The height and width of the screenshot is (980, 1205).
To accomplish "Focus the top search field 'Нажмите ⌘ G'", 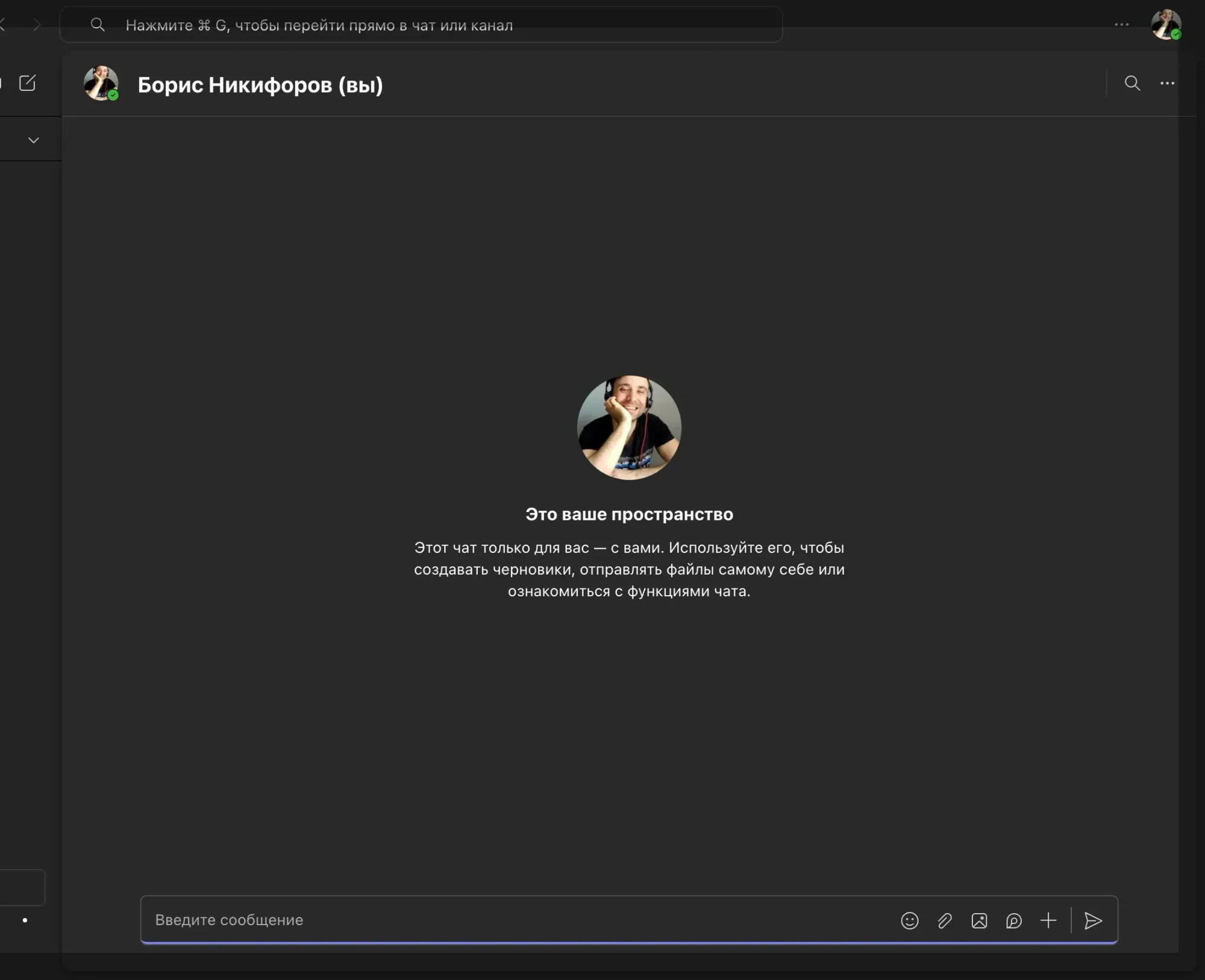I will (421, 25).
